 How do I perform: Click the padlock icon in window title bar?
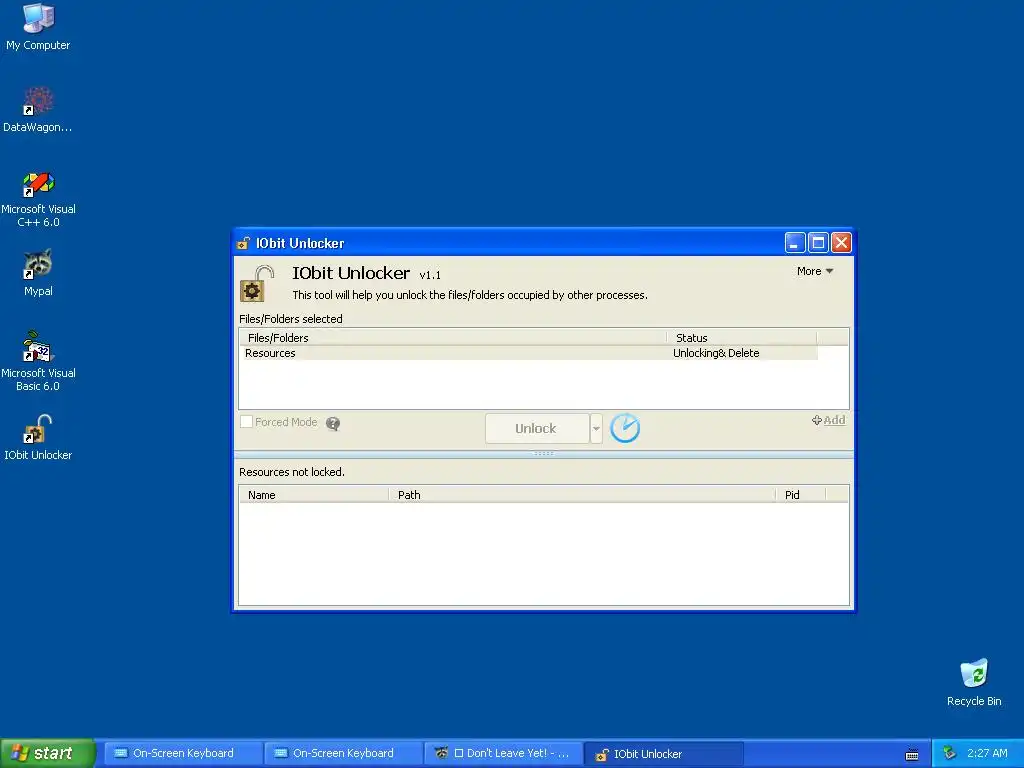click(x=243, y=243)
